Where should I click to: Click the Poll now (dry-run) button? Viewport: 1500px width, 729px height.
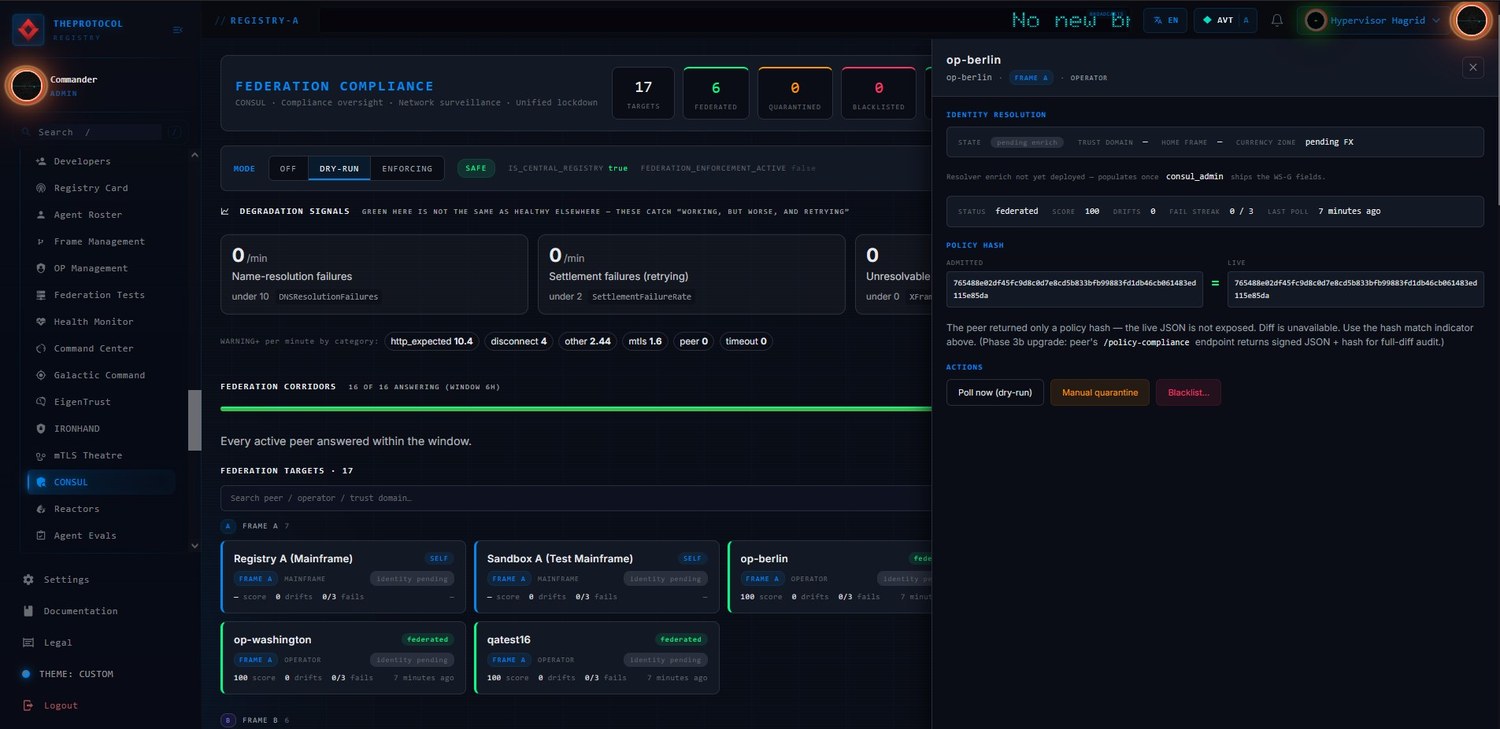pos(995,392)
